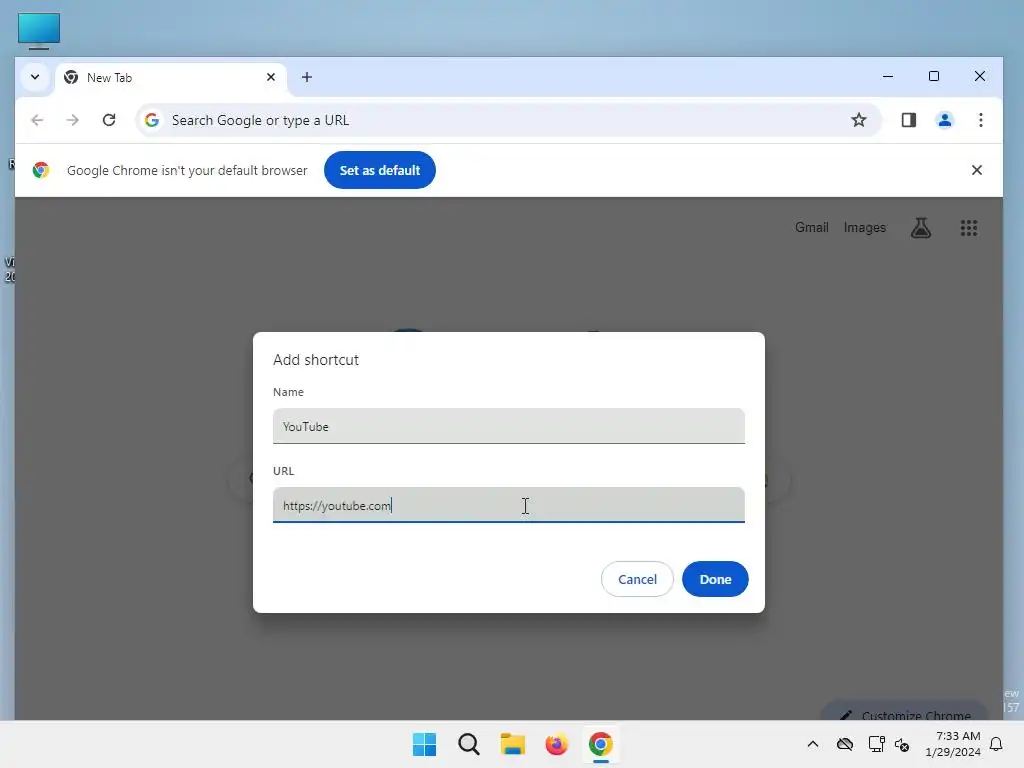
Task: Open the clock showing 7:33 AM
Action: click(x=953, y=744)
